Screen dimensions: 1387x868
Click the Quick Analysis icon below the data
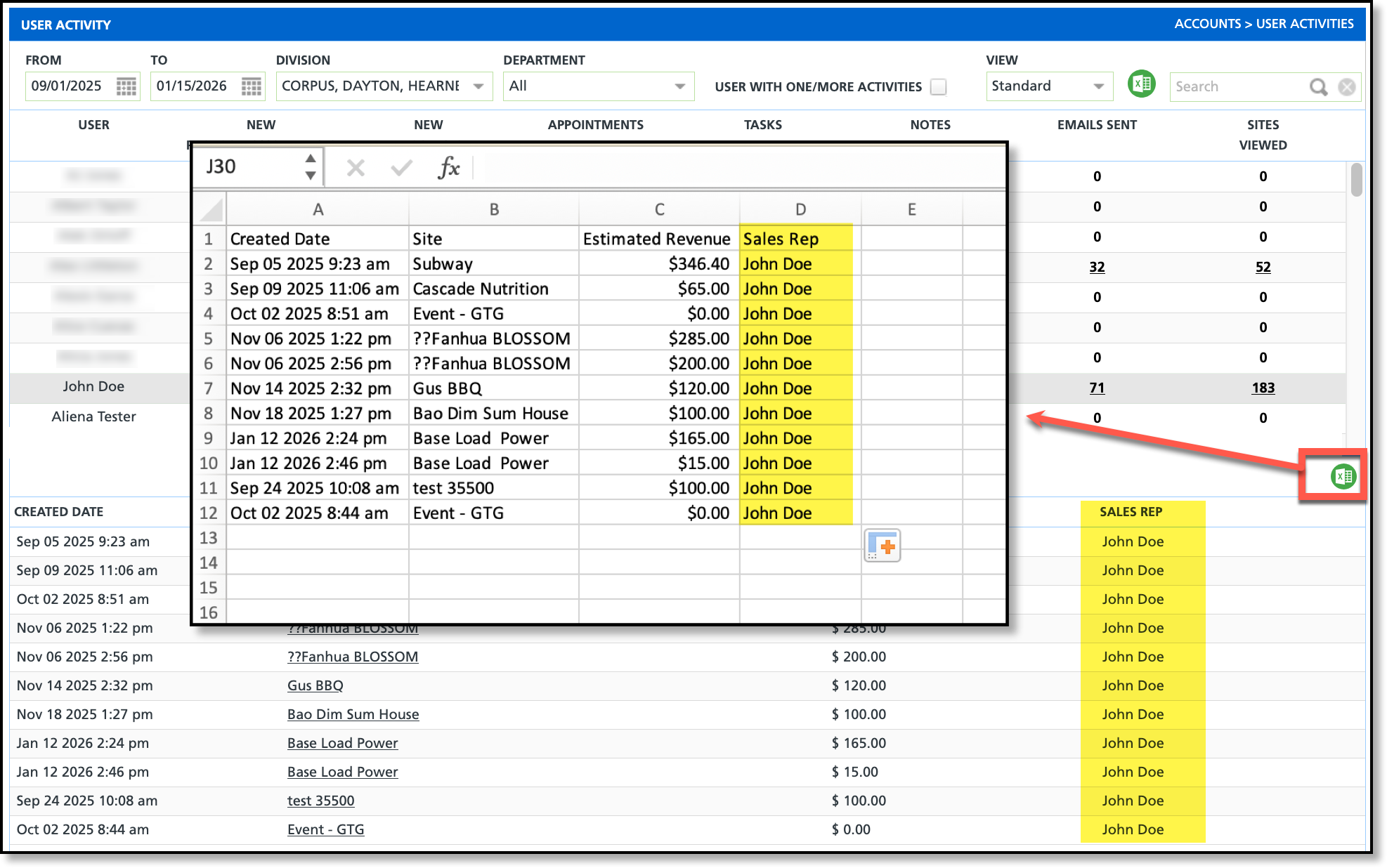tap(882, 546)
